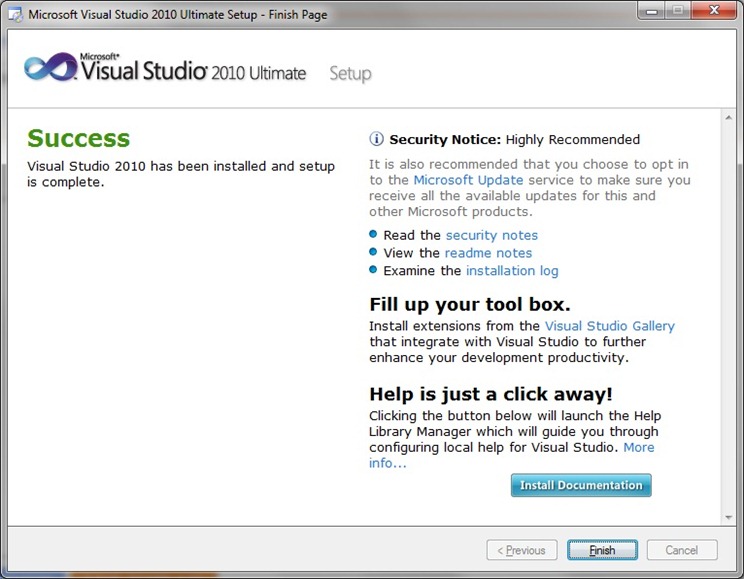Click the setup window title bar icon
The image size is (744, 579).
(x=15, y=14)
